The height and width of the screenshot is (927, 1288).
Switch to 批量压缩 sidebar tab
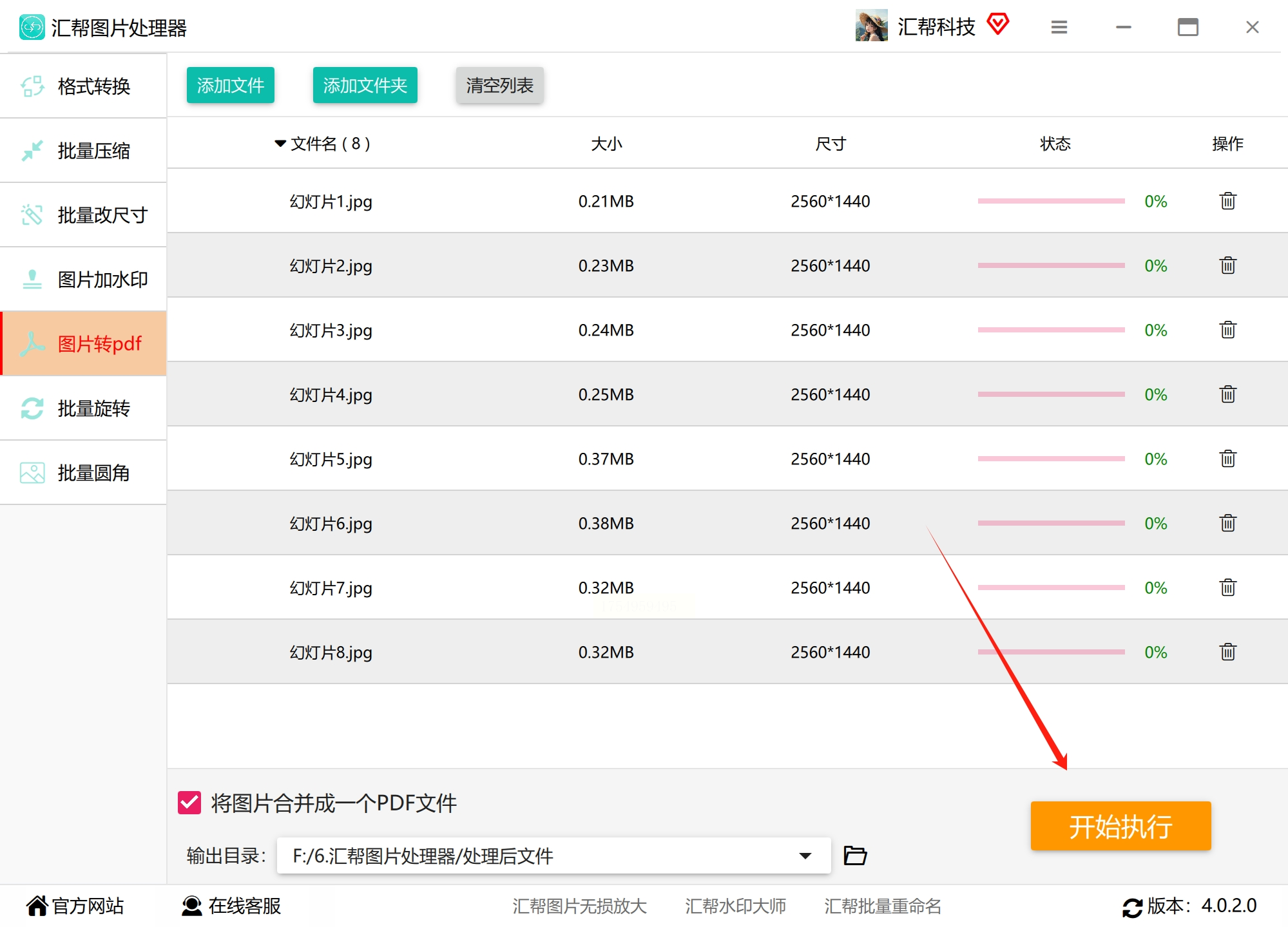click(x=84, y=150)
